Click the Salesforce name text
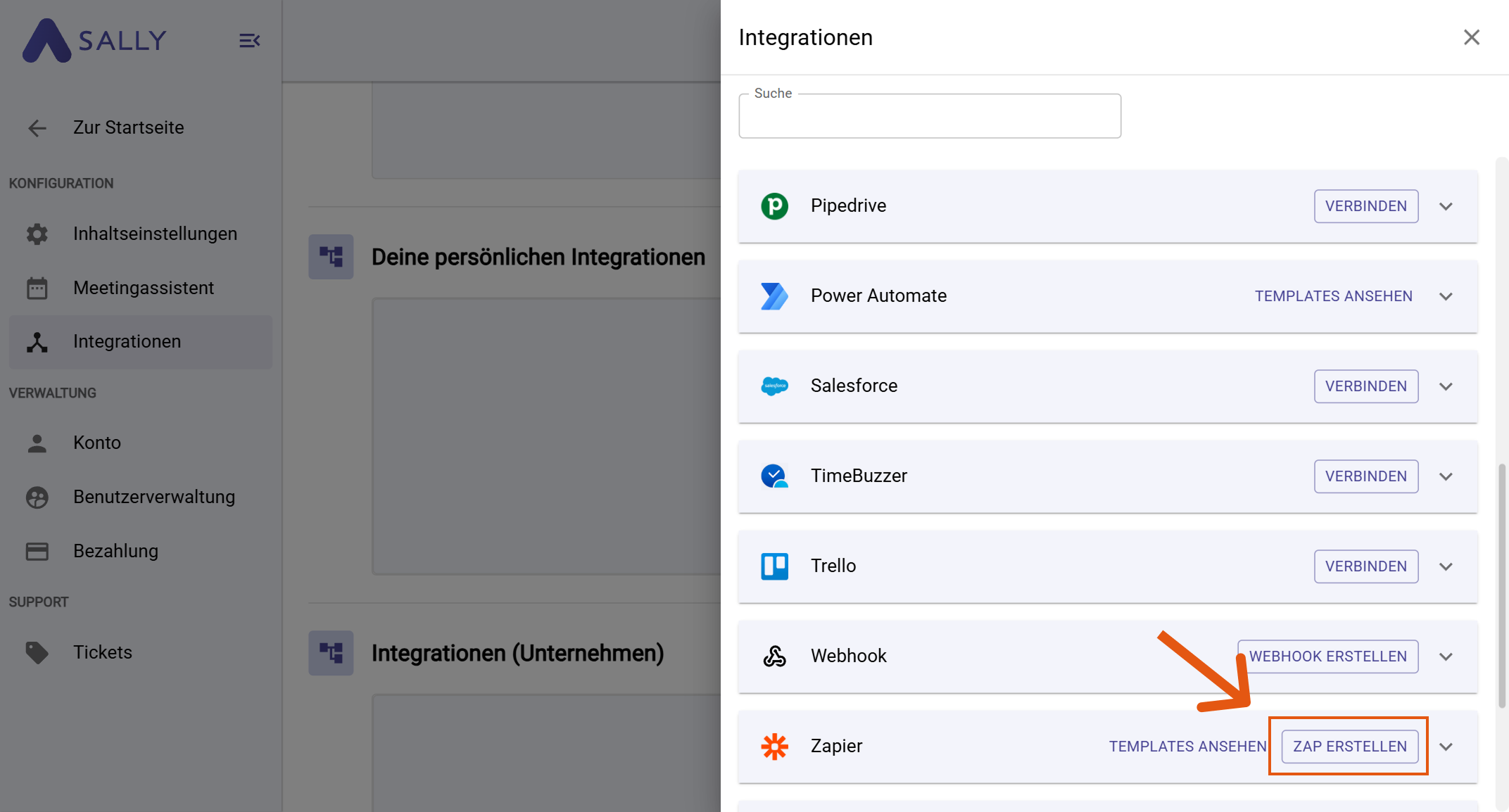 click(x=854, y=386)
